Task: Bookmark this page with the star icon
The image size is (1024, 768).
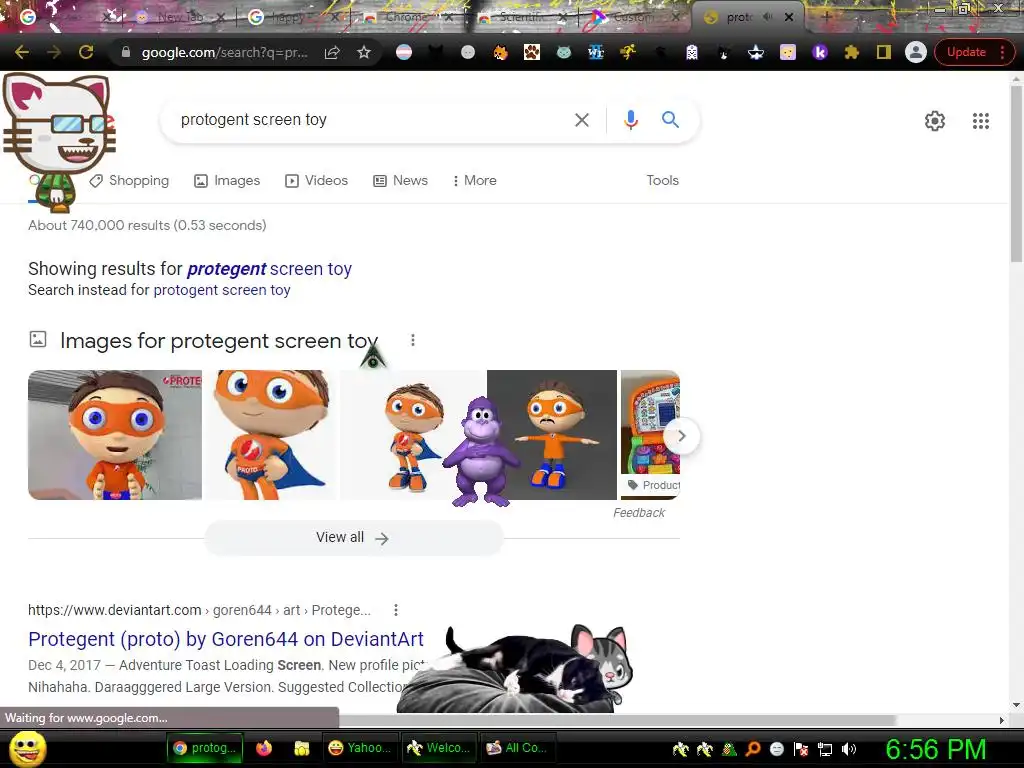Action: (x=364, y=52)
